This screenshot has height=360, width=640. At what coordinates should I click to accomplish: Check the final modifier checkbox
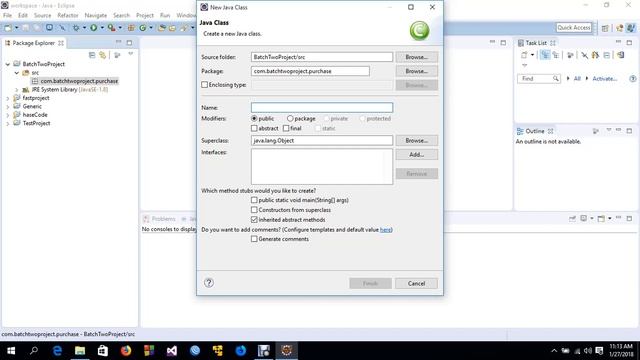tap(286, 128)
